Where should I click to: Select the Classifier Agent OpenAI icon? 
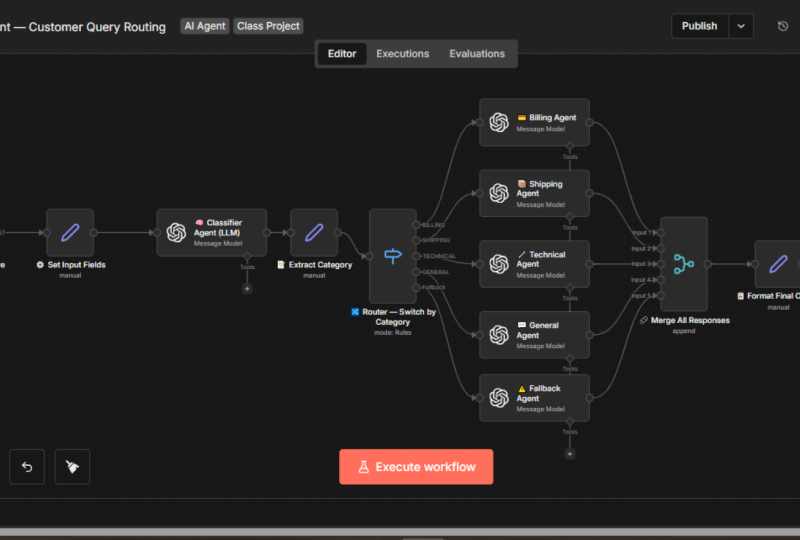click(x=177, y=233)
